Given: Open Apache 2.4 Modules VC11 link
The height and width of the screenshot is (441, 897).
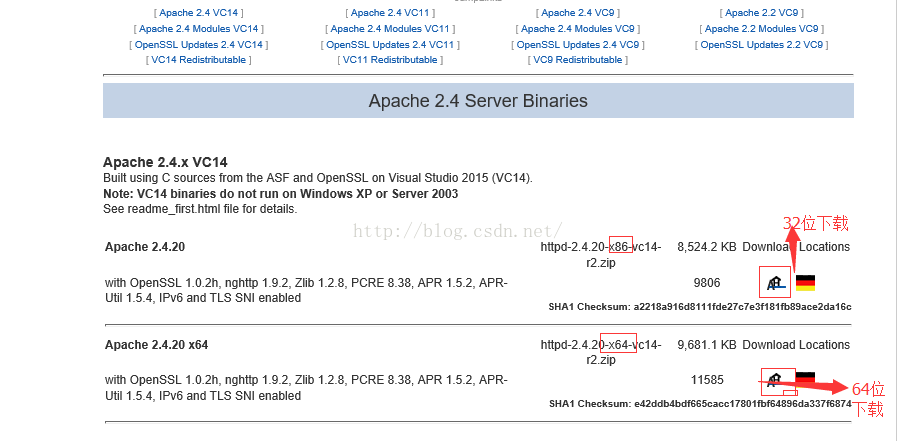Looking at the screenshot, I should point(390,29).
